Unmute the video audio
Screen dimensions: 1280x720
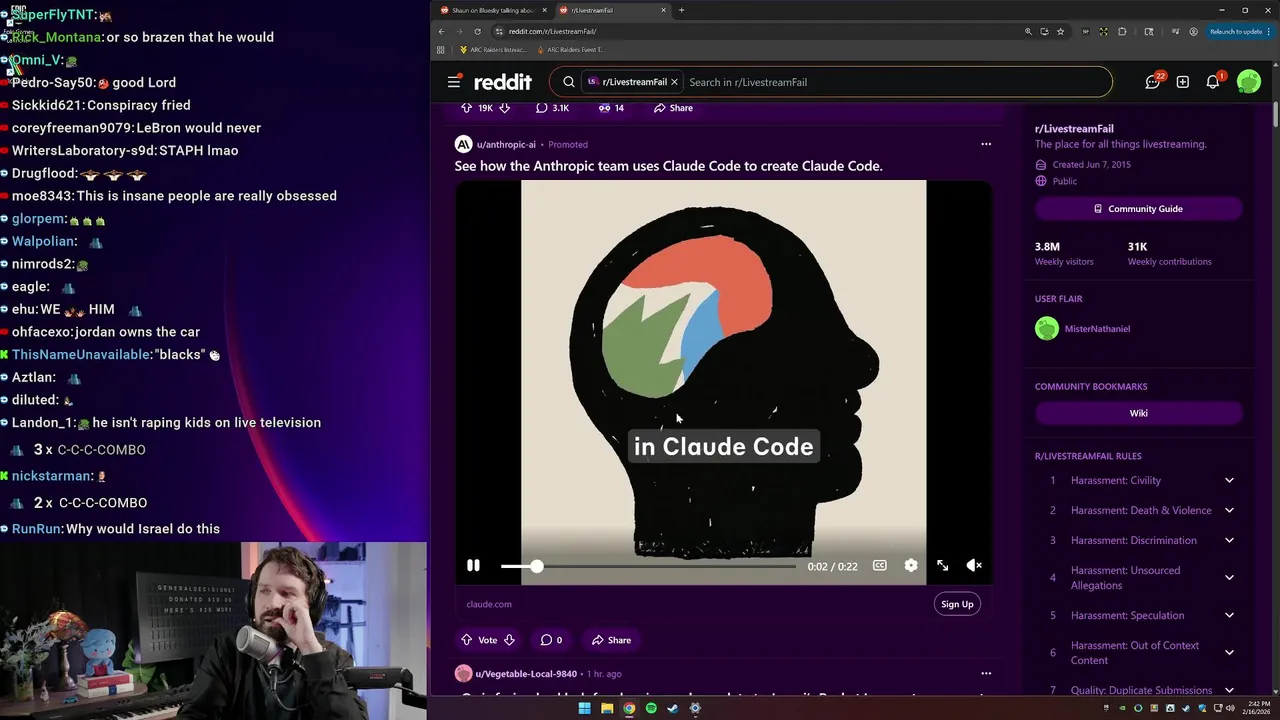(x=974, y=566)
